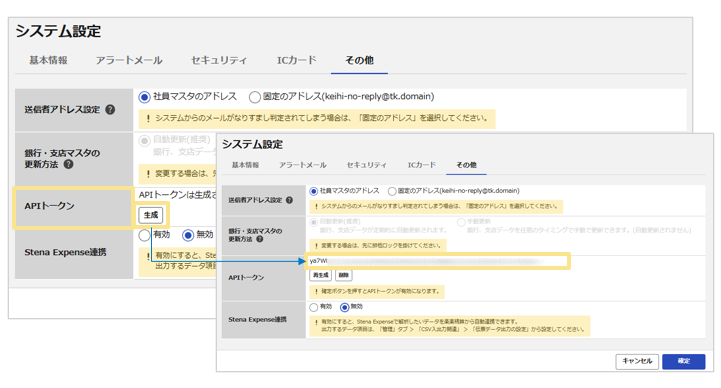Enable 有効 for Stena Expense連携 in front window
The image size is (721, 388).
point(314,307)
